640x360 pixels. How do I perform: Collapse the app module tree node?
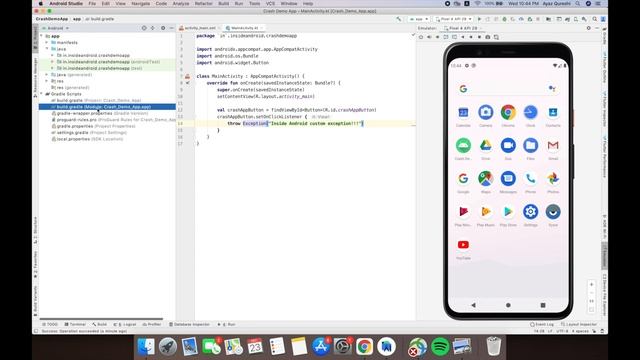42,36
